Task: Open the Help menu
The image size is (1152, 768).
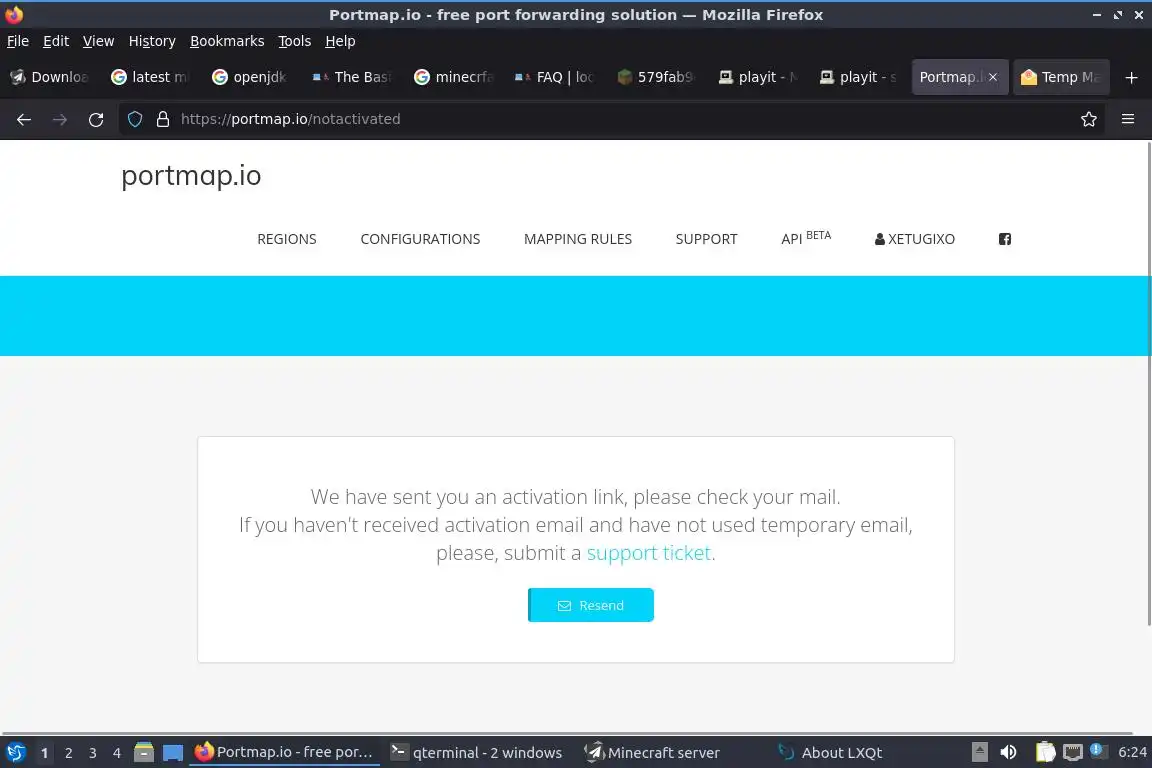Action: (340, 41)
